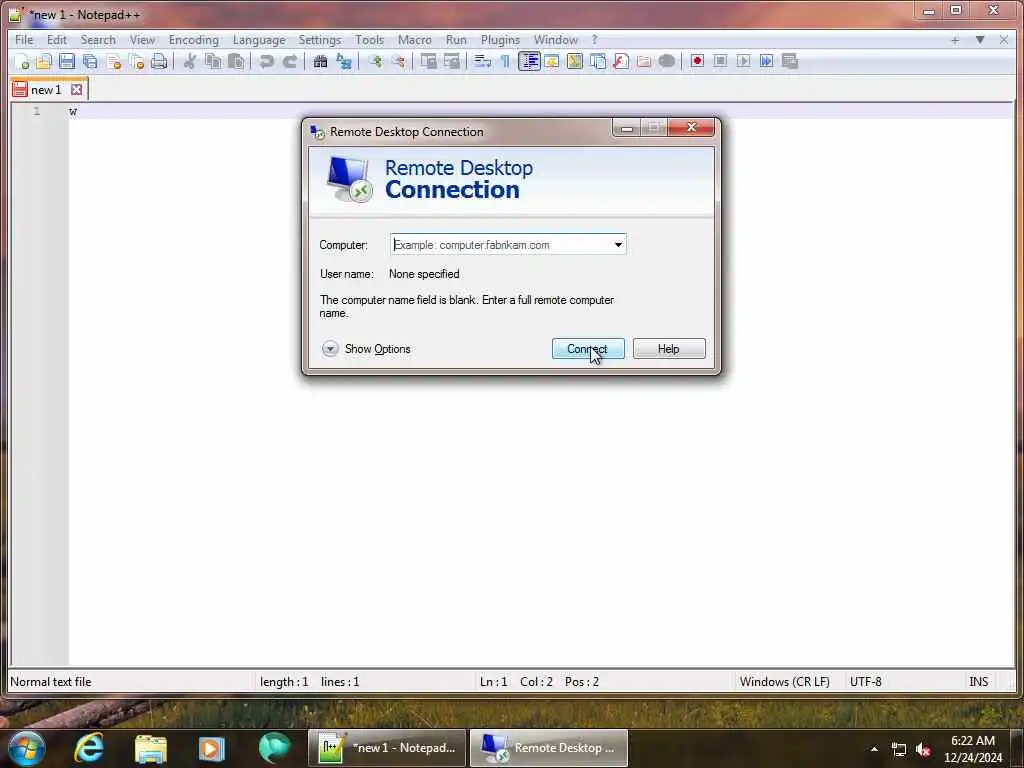1024x768 pixels.
Task: Click the Windows (CR LF) status bar entry
Action: click(x=784, y=682)
